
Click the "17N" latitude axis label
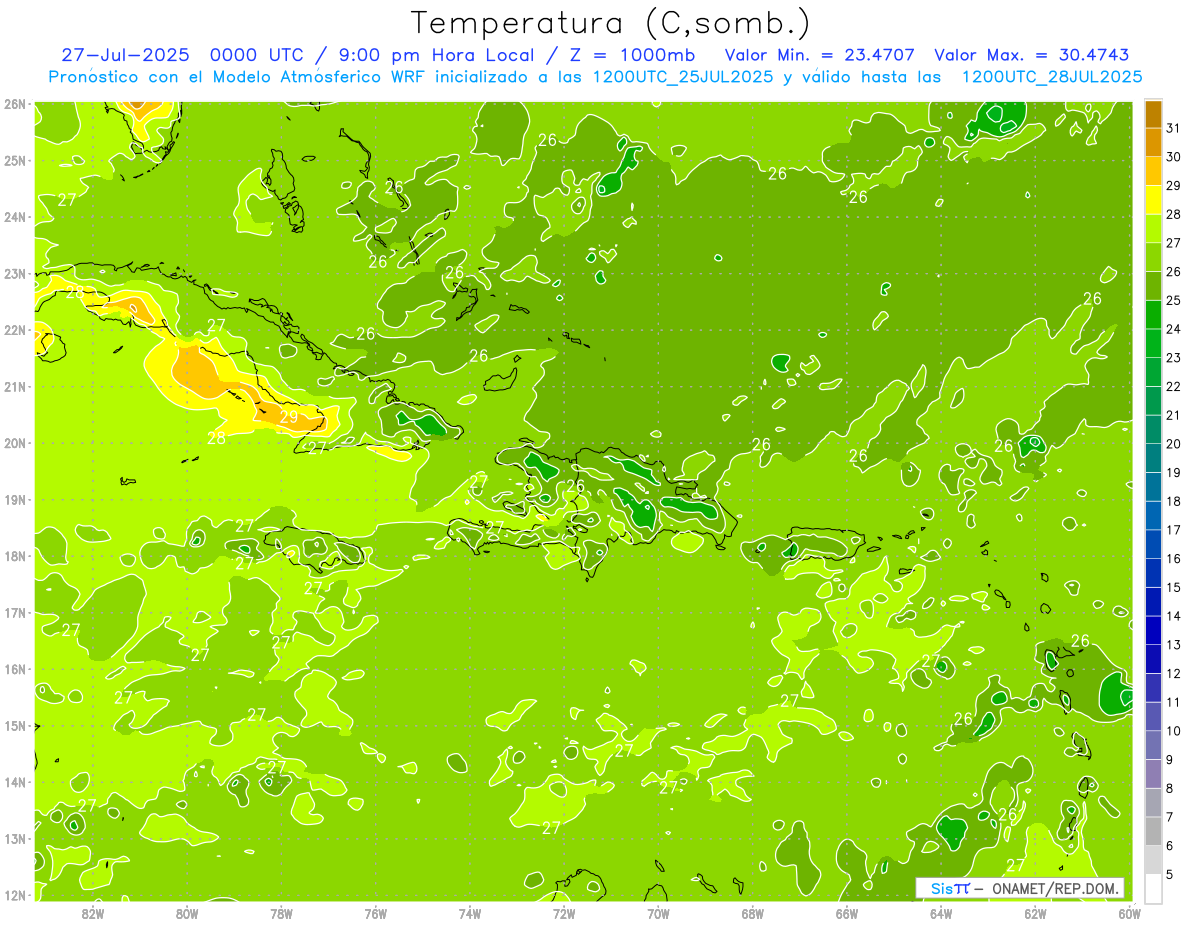point(15,612)
